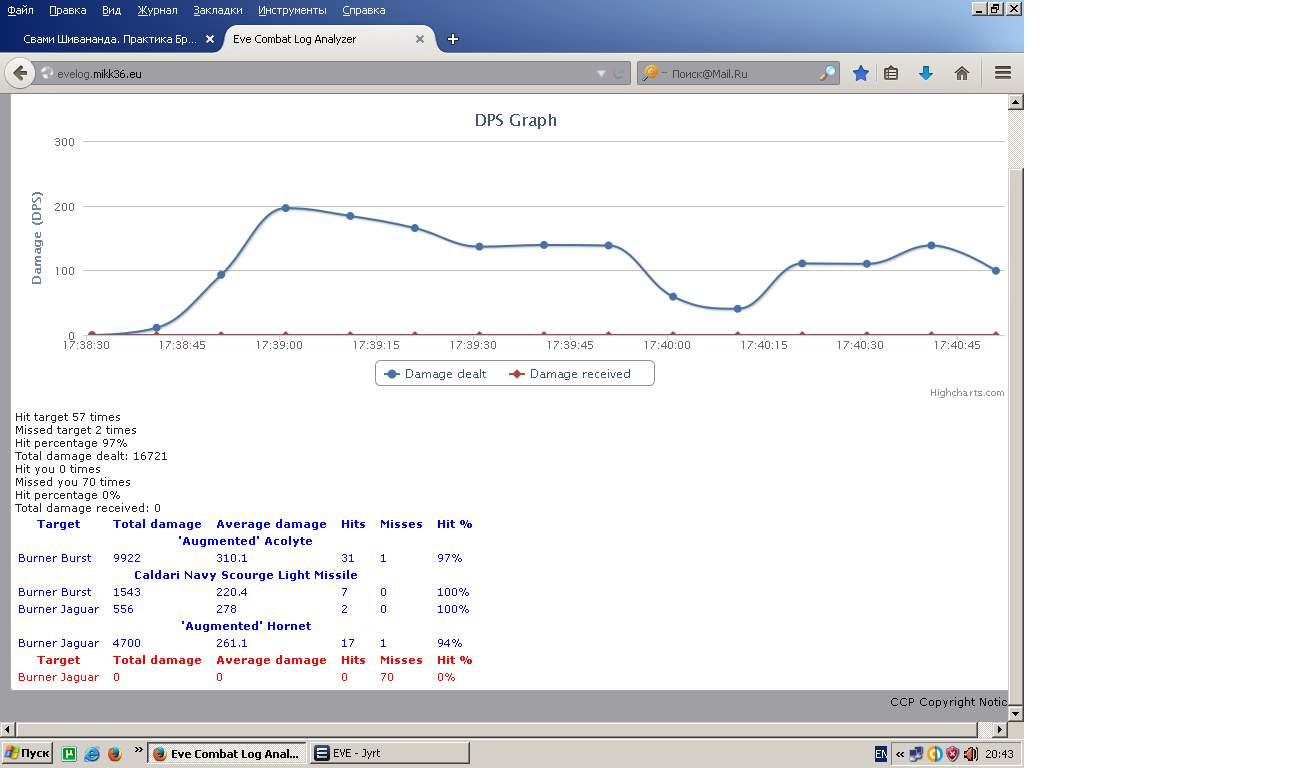Click the Caldari Navy Scourge Light Missile heading
This screenshot has width=1300, height=768.
pyautogui.click(x=245, y=575)
